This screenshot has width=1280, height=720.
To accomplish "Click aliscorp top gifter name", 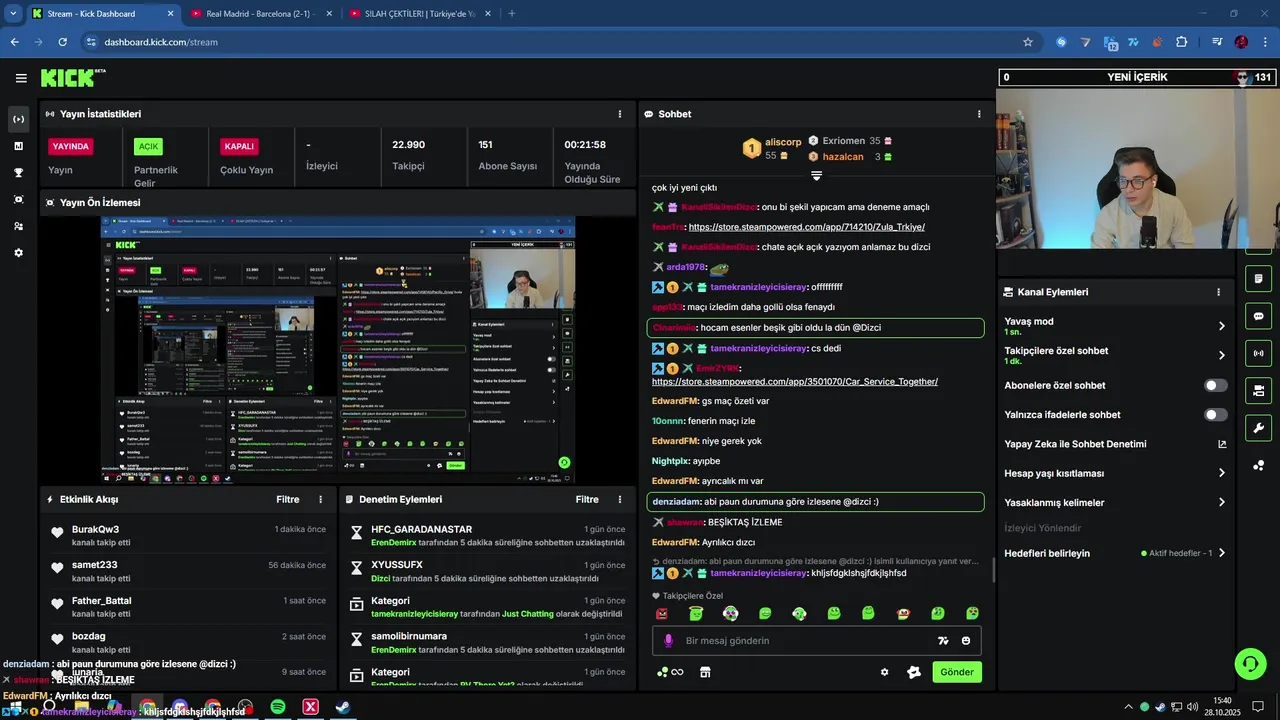I will (783, 142).
